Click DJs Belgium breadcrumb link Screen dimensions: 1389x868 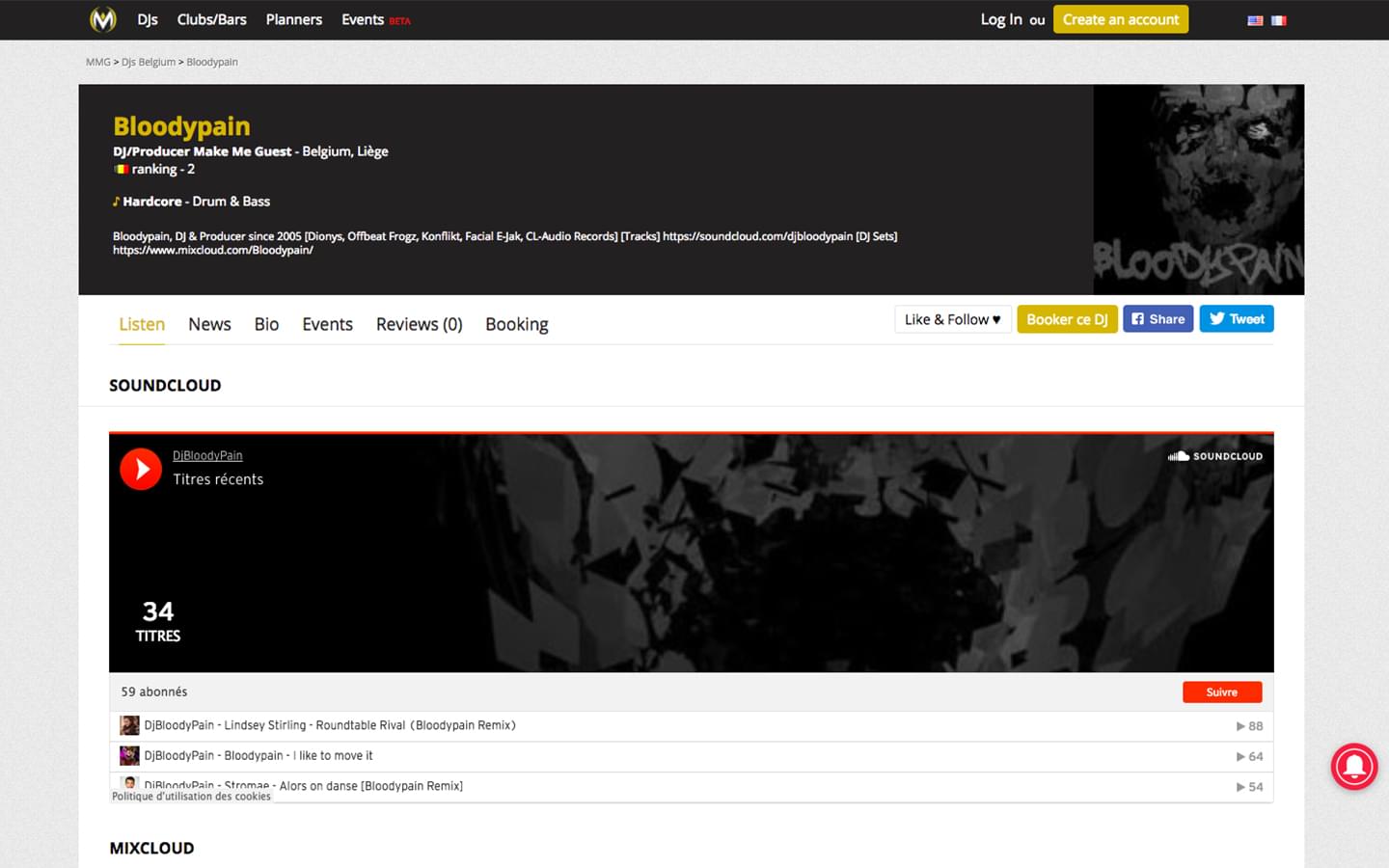(149, 62)
